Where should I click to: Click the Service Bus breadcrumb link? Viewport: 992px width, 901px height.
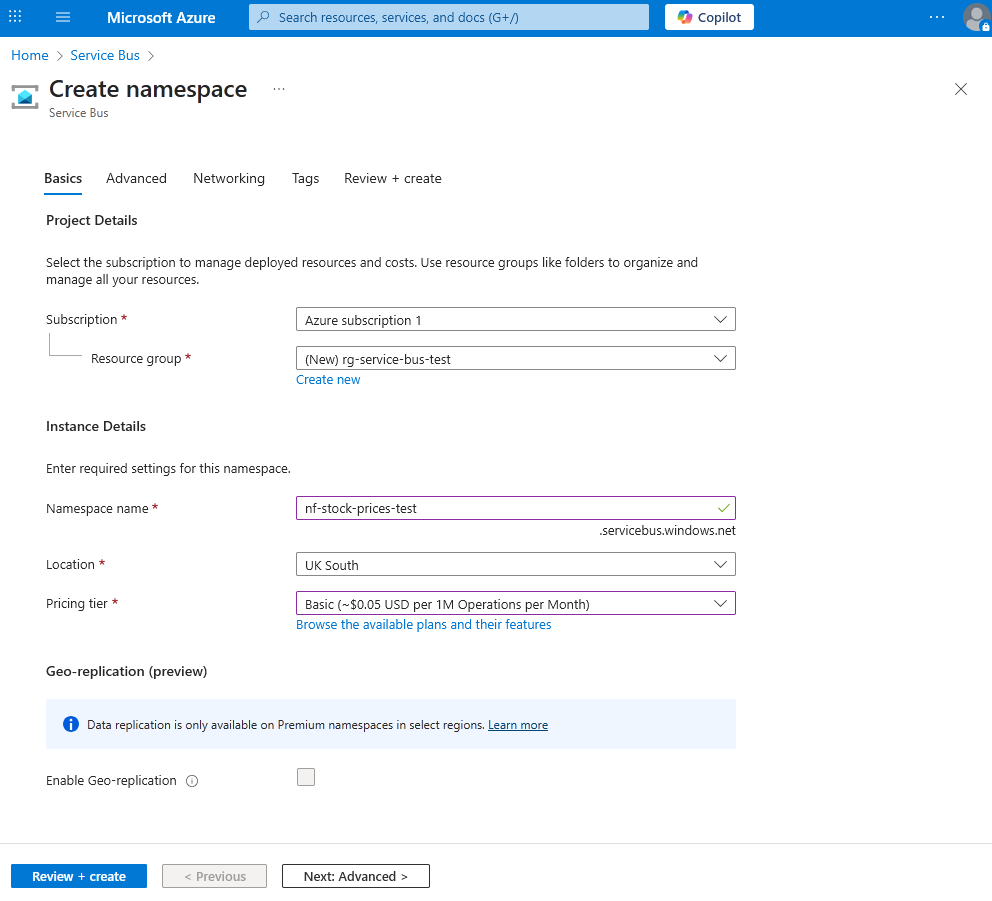coord(105,55)
